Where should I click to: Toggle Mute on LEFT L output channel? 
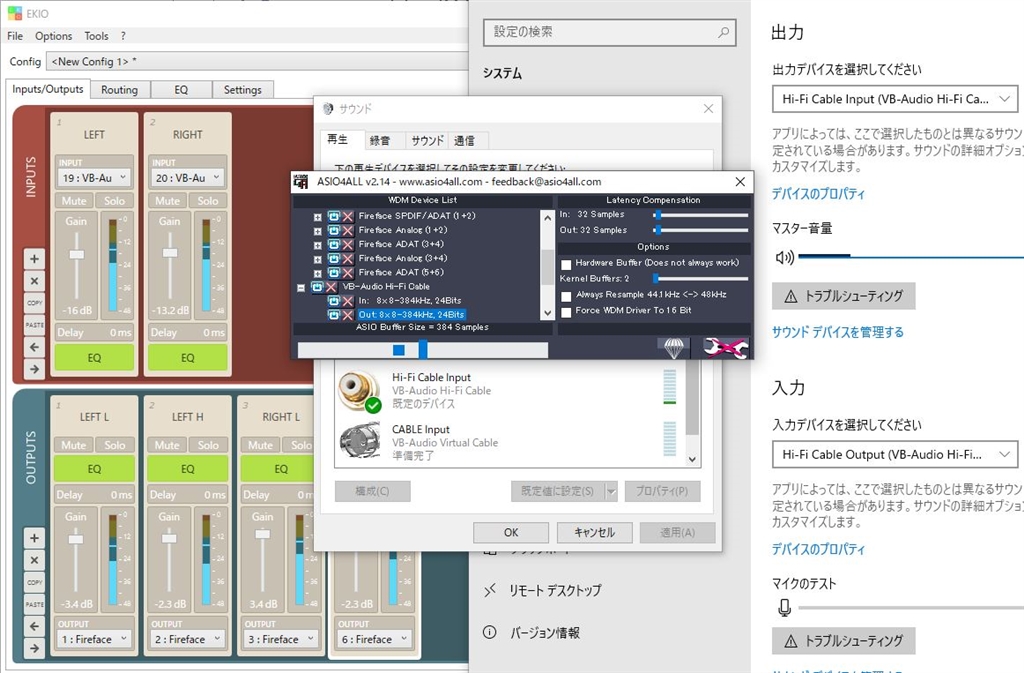point(74,445)
